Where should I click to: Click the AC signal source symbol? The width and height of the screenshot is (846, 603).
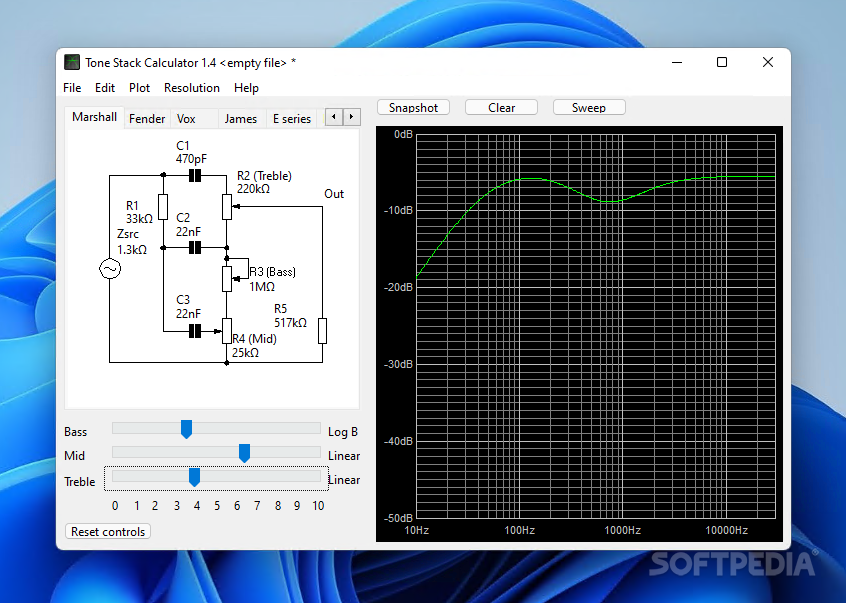[x=110, y=269]
